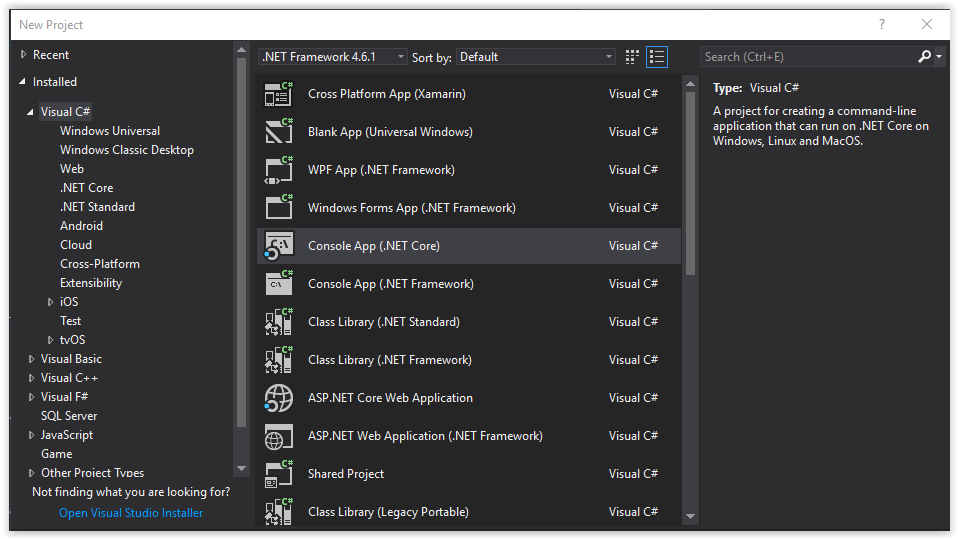Select the .NET Core category
The height and width of the screenshot is (539, 958).
(x=86, y=188)
